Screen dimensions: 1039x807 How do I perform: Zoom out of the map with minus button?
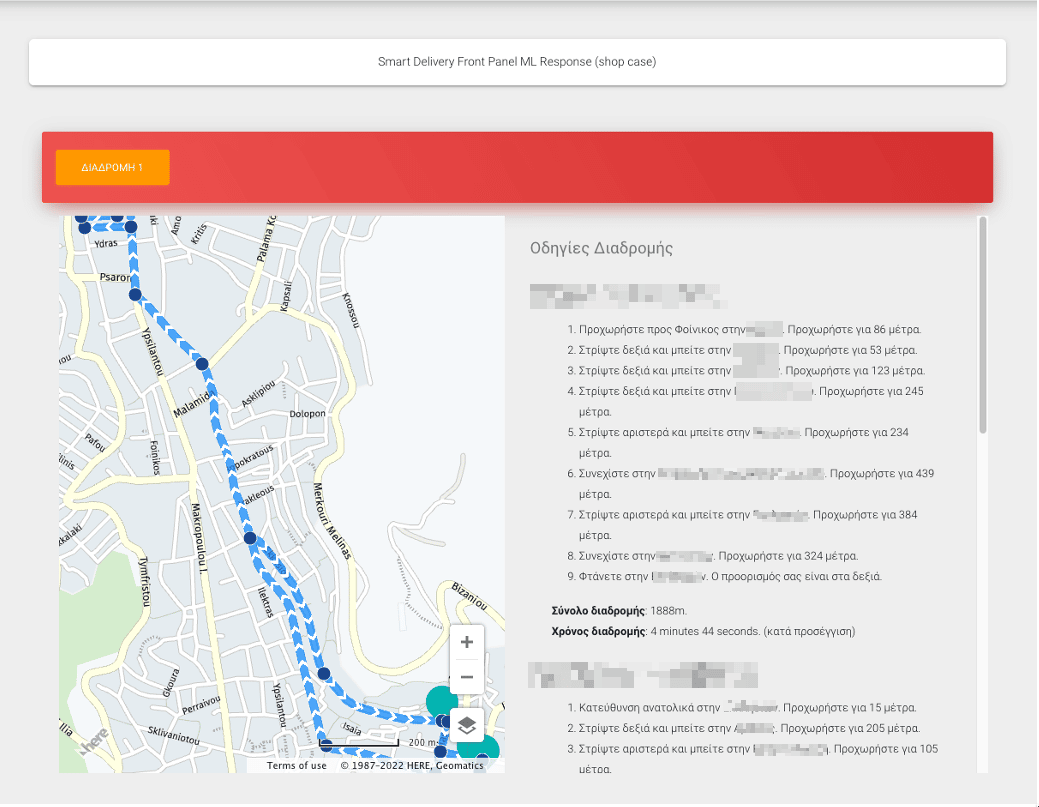pos(467,677)
